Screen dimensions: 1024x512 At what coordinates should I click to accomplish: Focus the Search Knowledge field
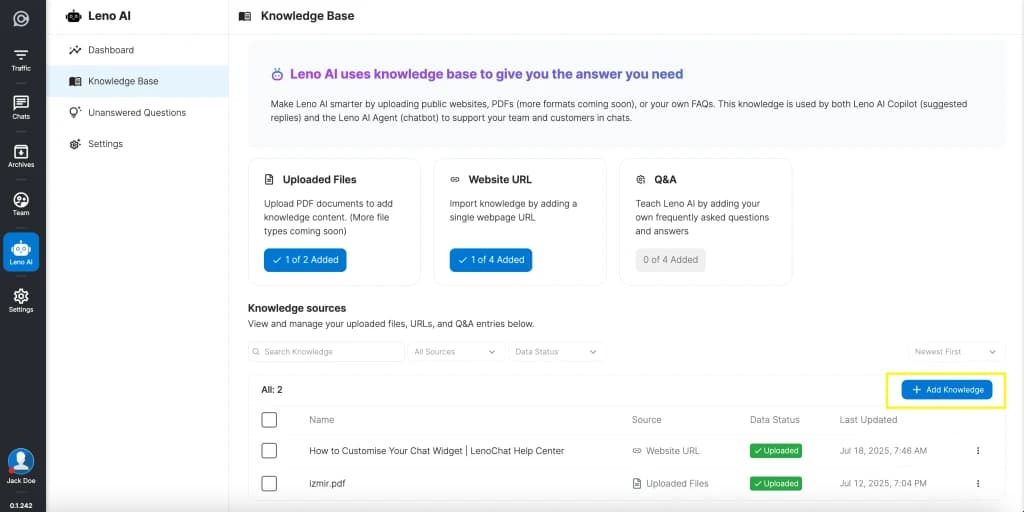pyautogui.click(x=327, y=351)
